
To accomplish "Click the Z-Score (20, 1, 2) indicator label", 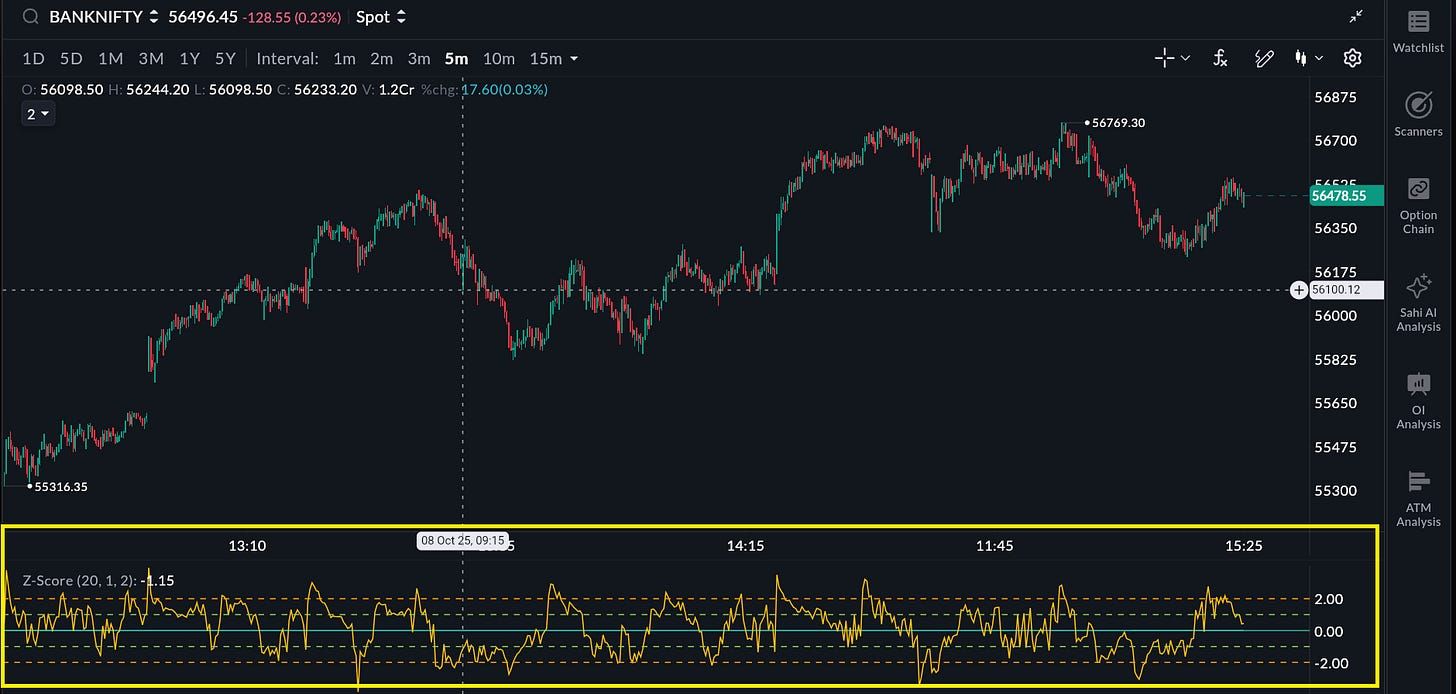I will [79, 580].
